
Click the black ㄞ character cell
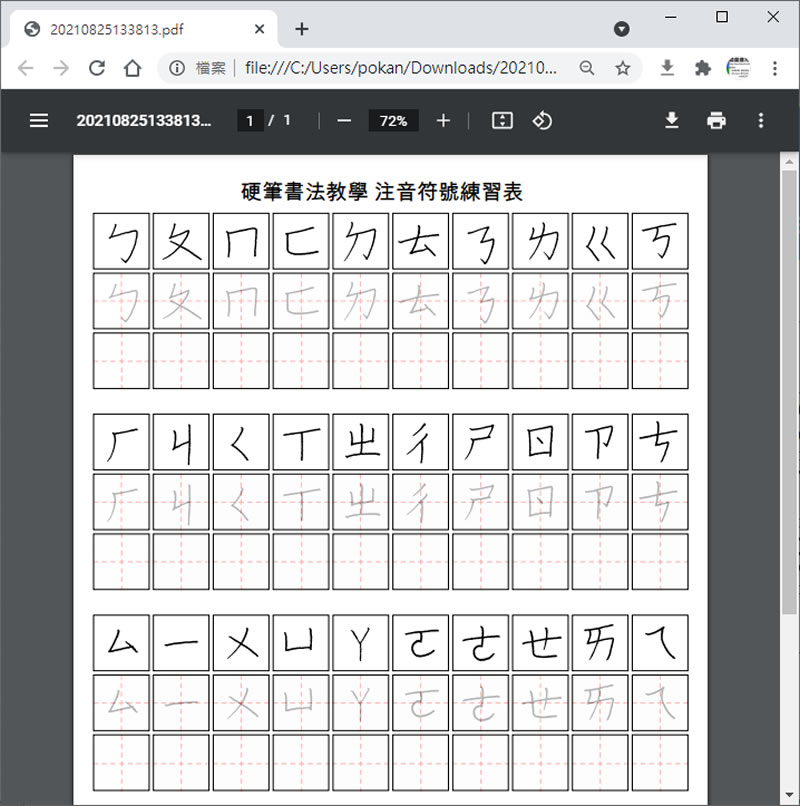point(600,643)
